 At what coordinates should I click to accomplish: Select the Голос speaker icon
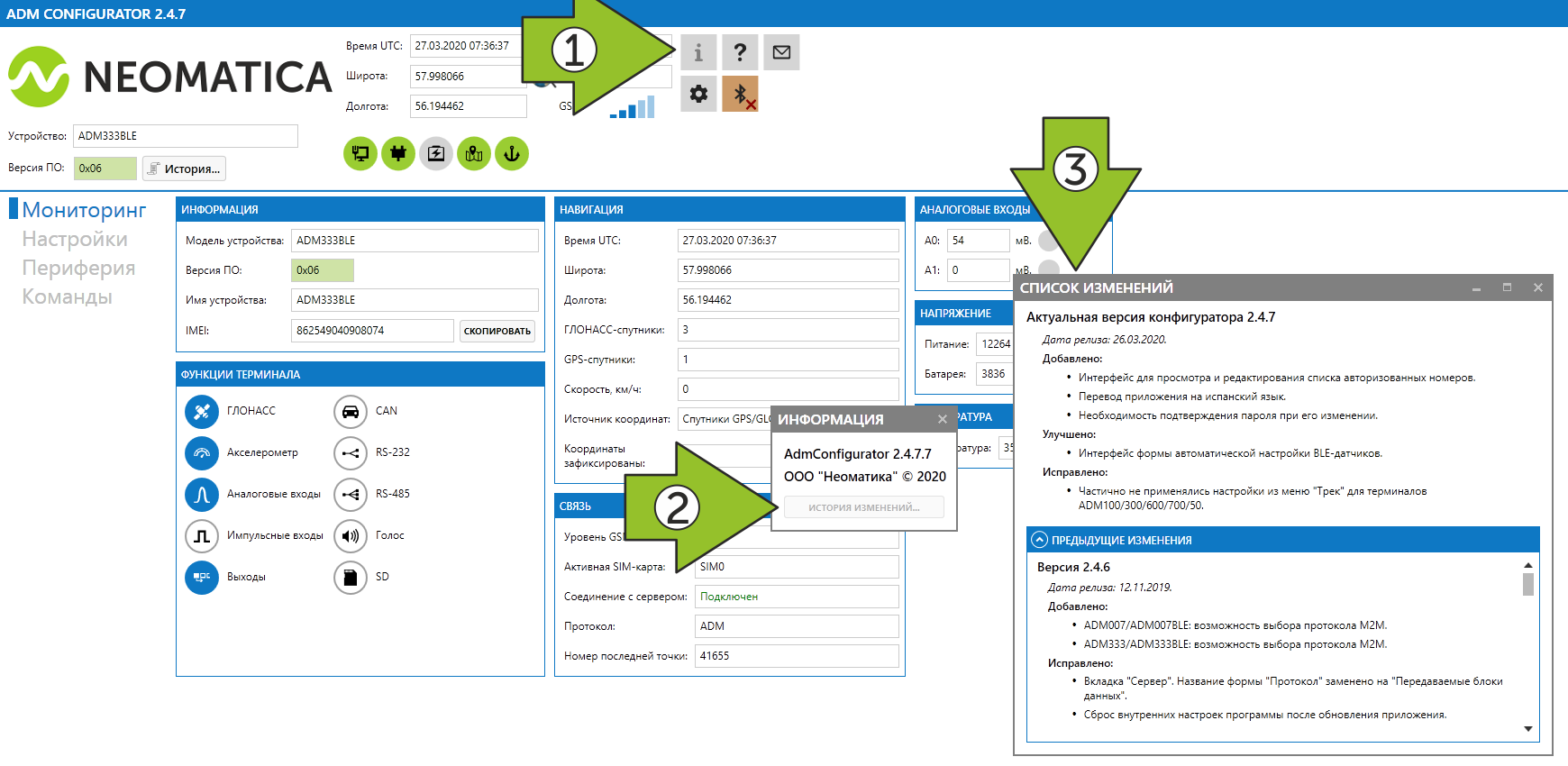(x=351, y=536)
